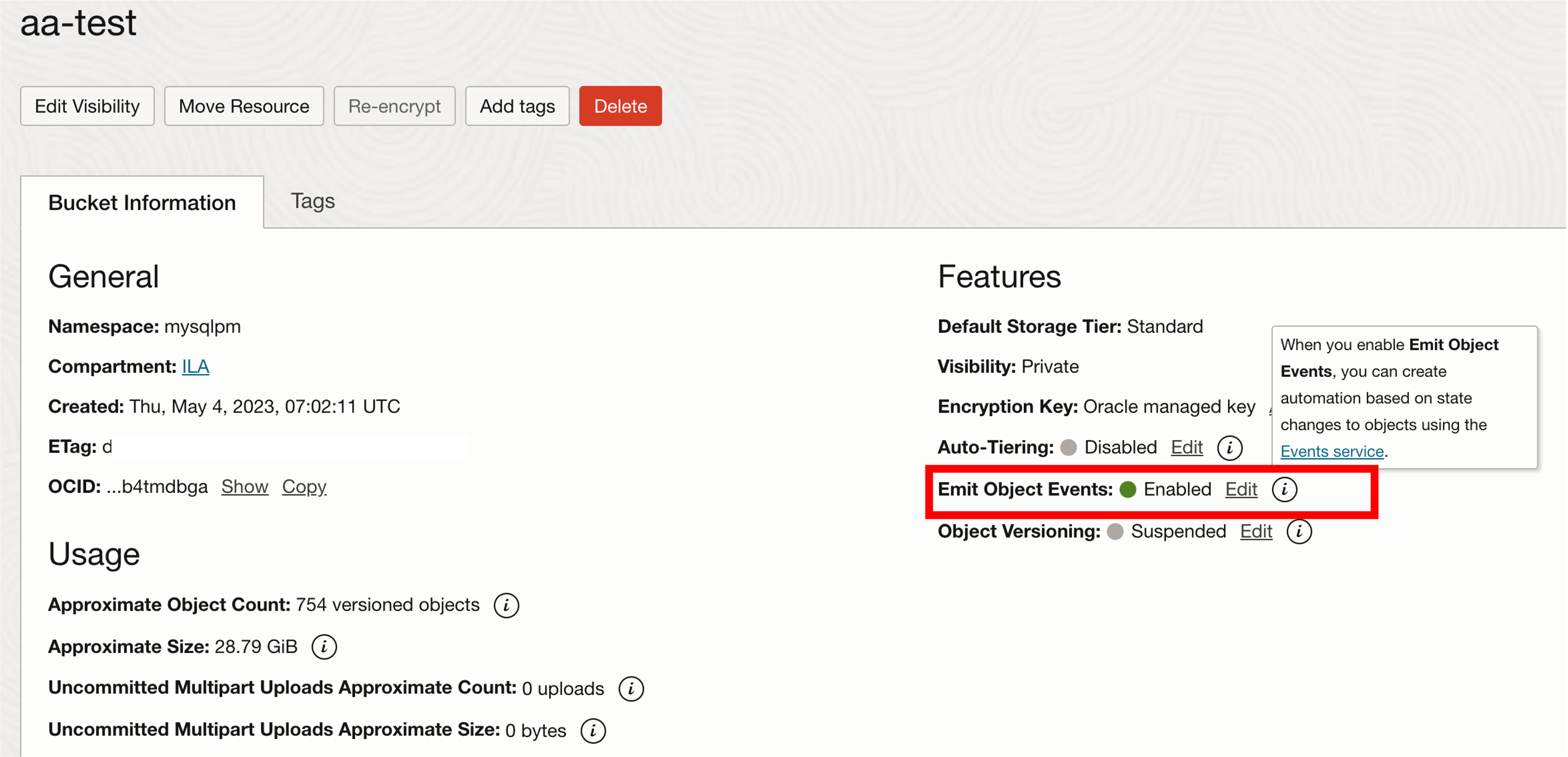1568x757 pixels.
Task: Click the green Enabled status dot
Action: (1128, 489)
